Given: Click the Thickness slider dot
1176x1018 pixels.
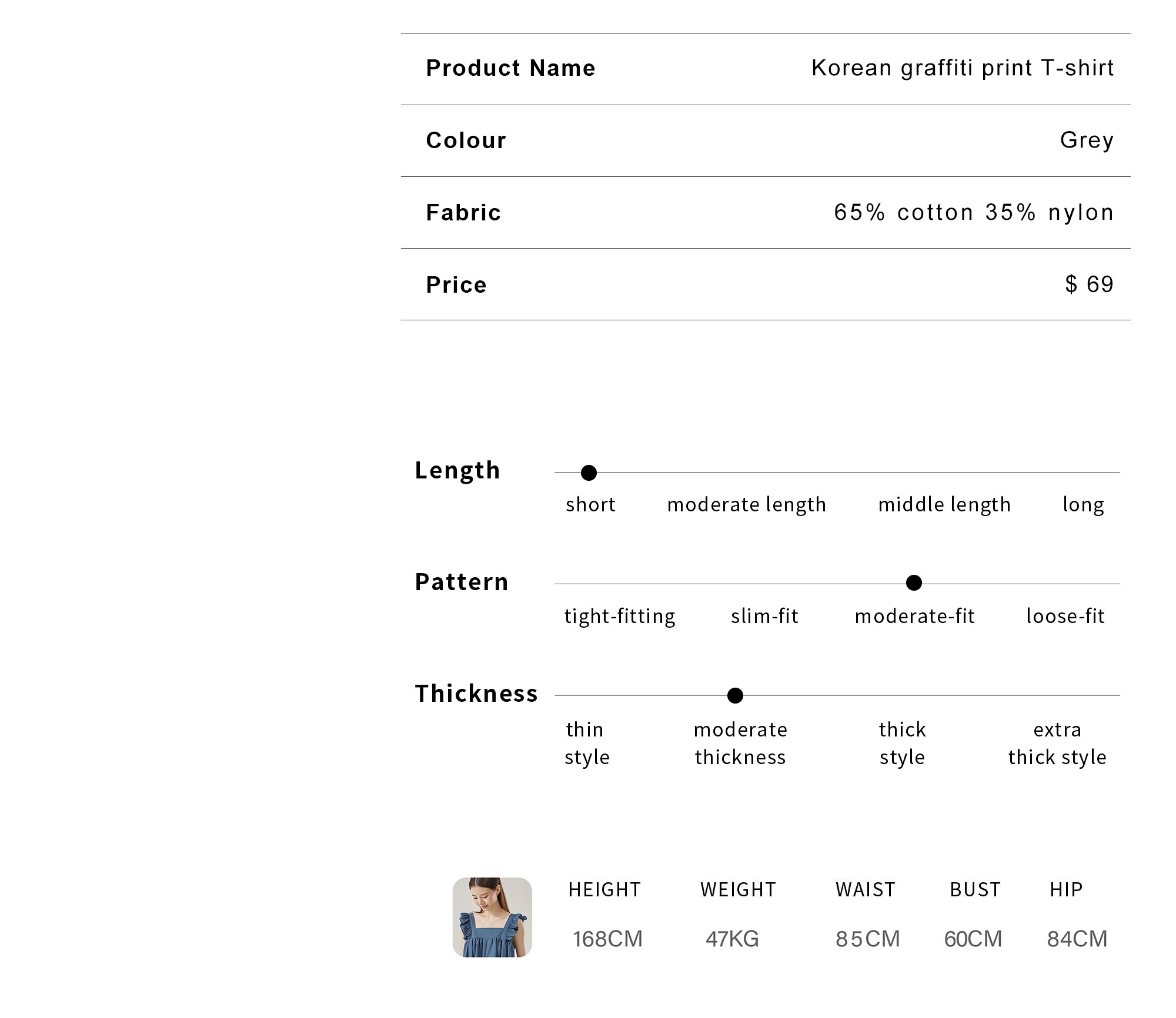Looking at the screenshot, I should tap(735, 695).
